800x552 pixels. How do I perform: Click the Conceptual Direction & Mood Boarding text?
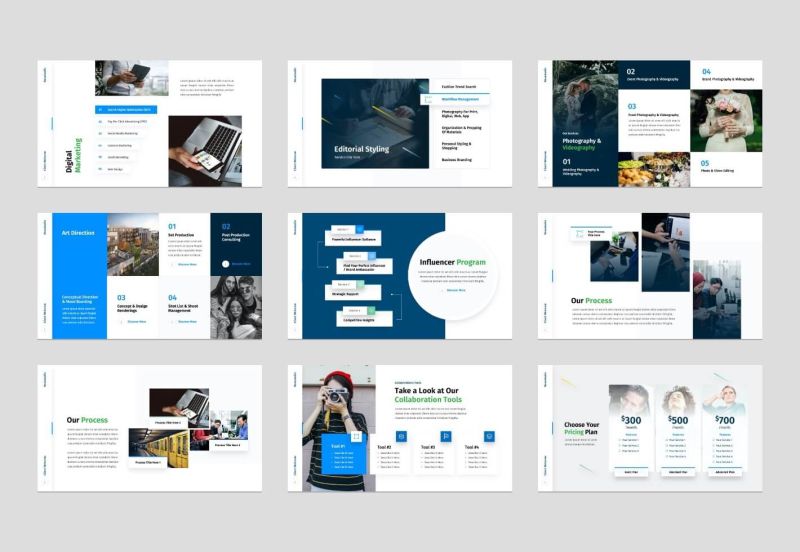(x=80, y=299)
